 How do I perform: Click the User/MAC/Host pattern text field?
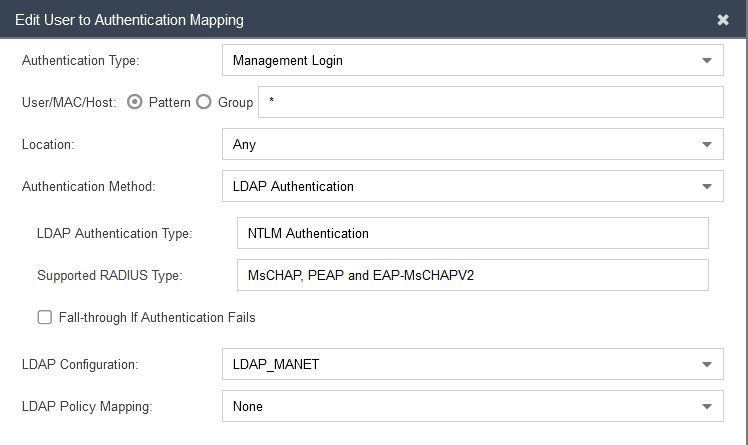(x=490, y=102)
